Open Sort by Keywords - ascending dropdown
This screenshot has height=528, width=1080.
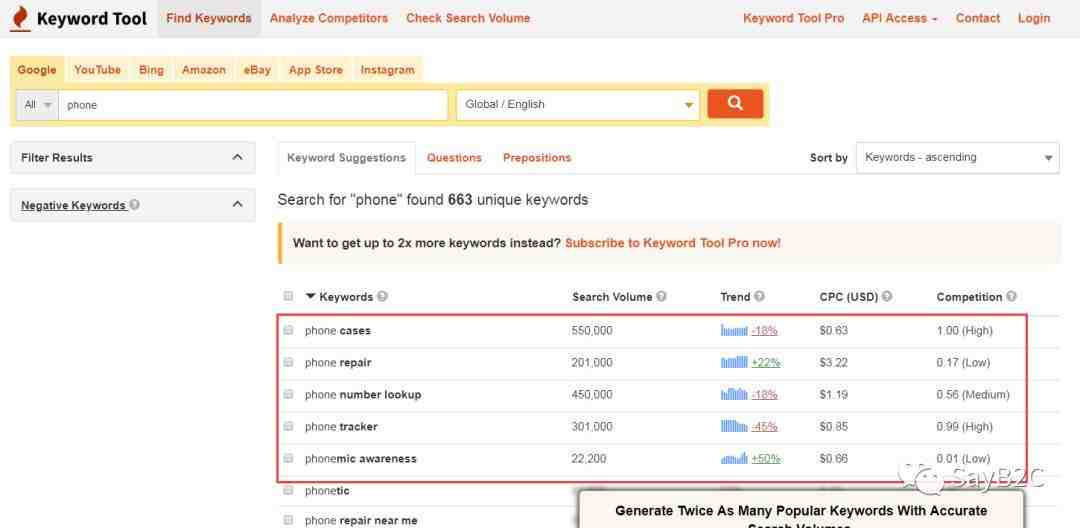(957, 158)
